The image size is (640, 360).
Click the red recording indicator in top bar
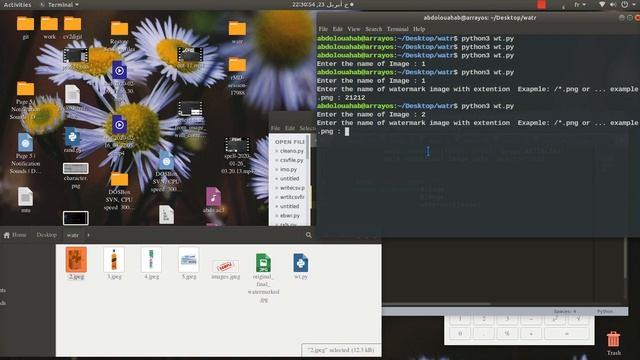pos(541,4)
